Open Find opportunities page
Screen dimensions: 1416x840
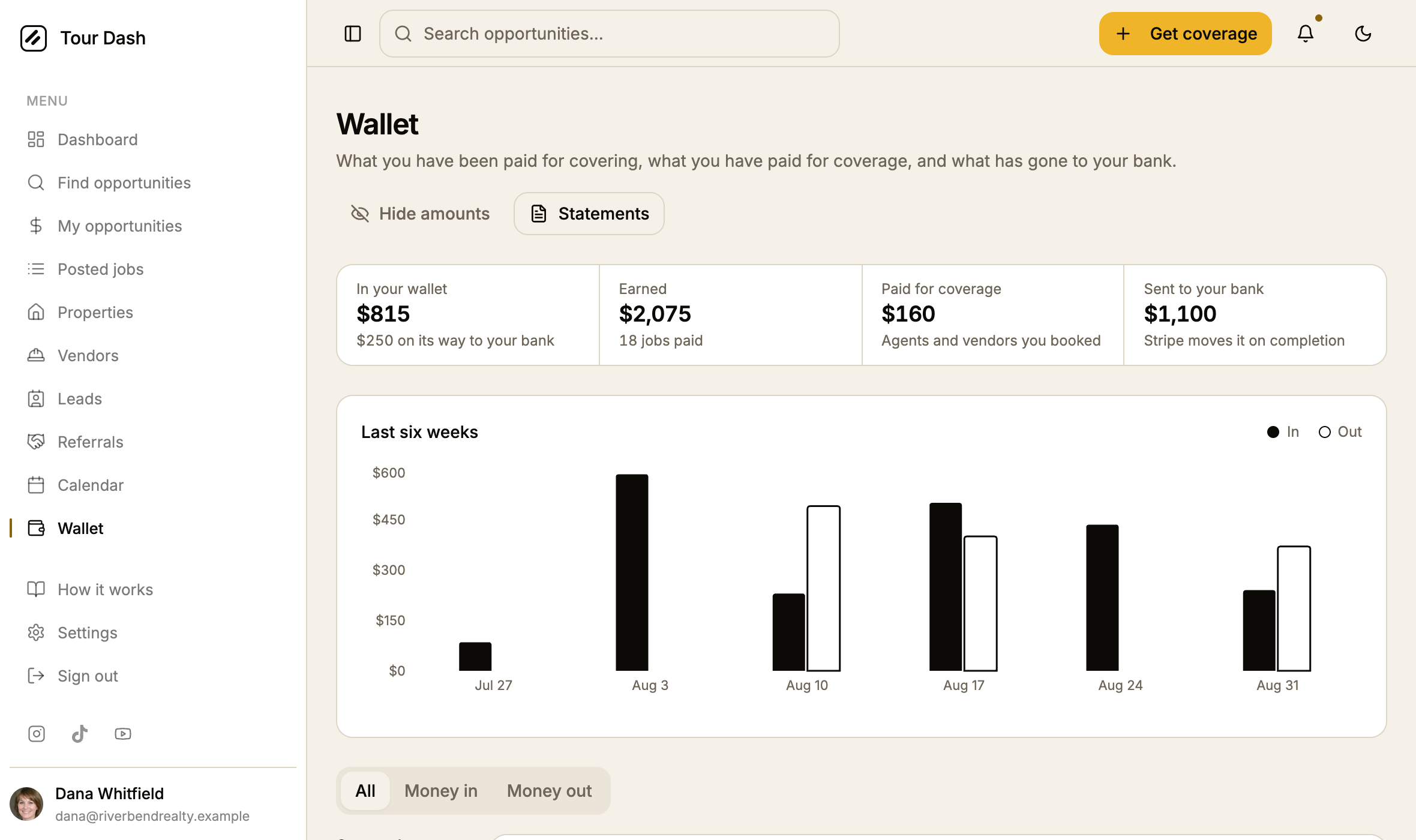pos(153,182)
